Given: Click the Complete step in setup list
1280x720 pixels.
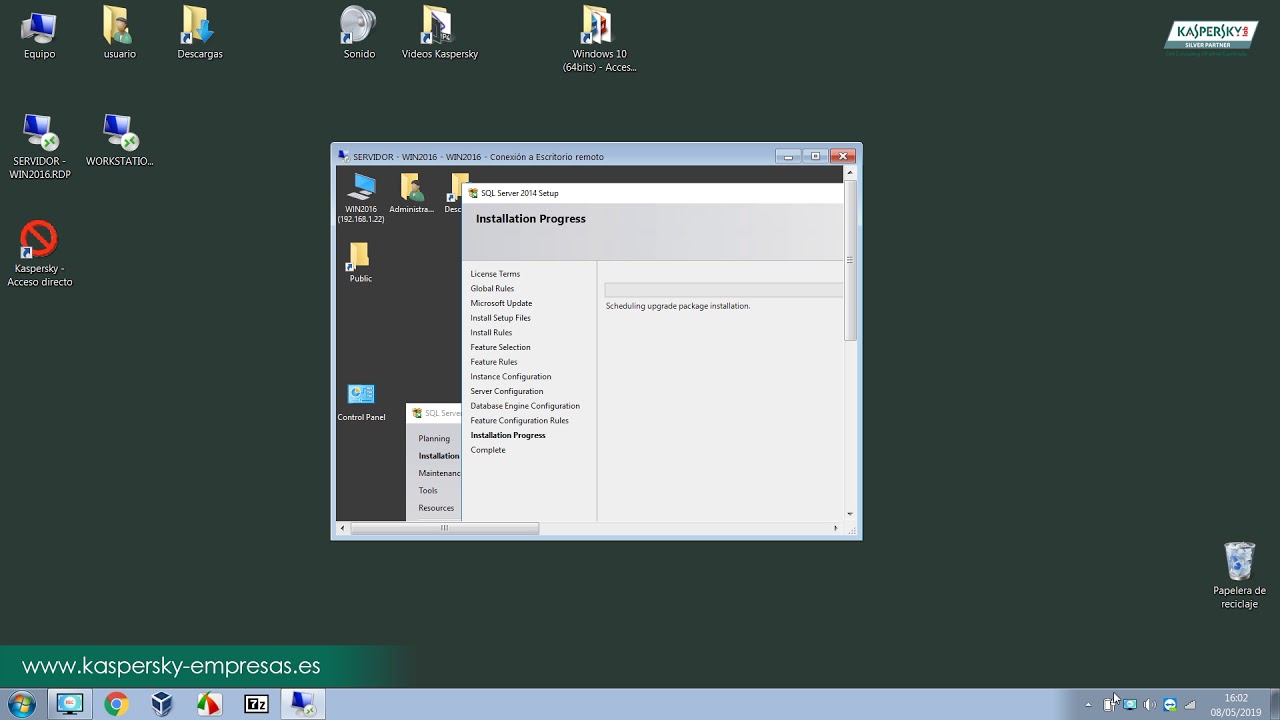Looking at the screenshot, I should pyautogui.click(x=488, y=450).
